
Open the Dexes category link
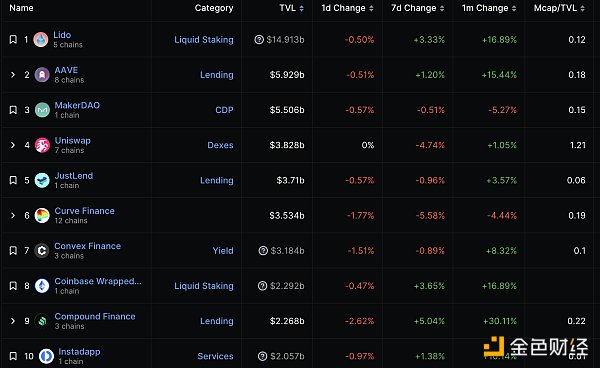[x=220, y=145]
